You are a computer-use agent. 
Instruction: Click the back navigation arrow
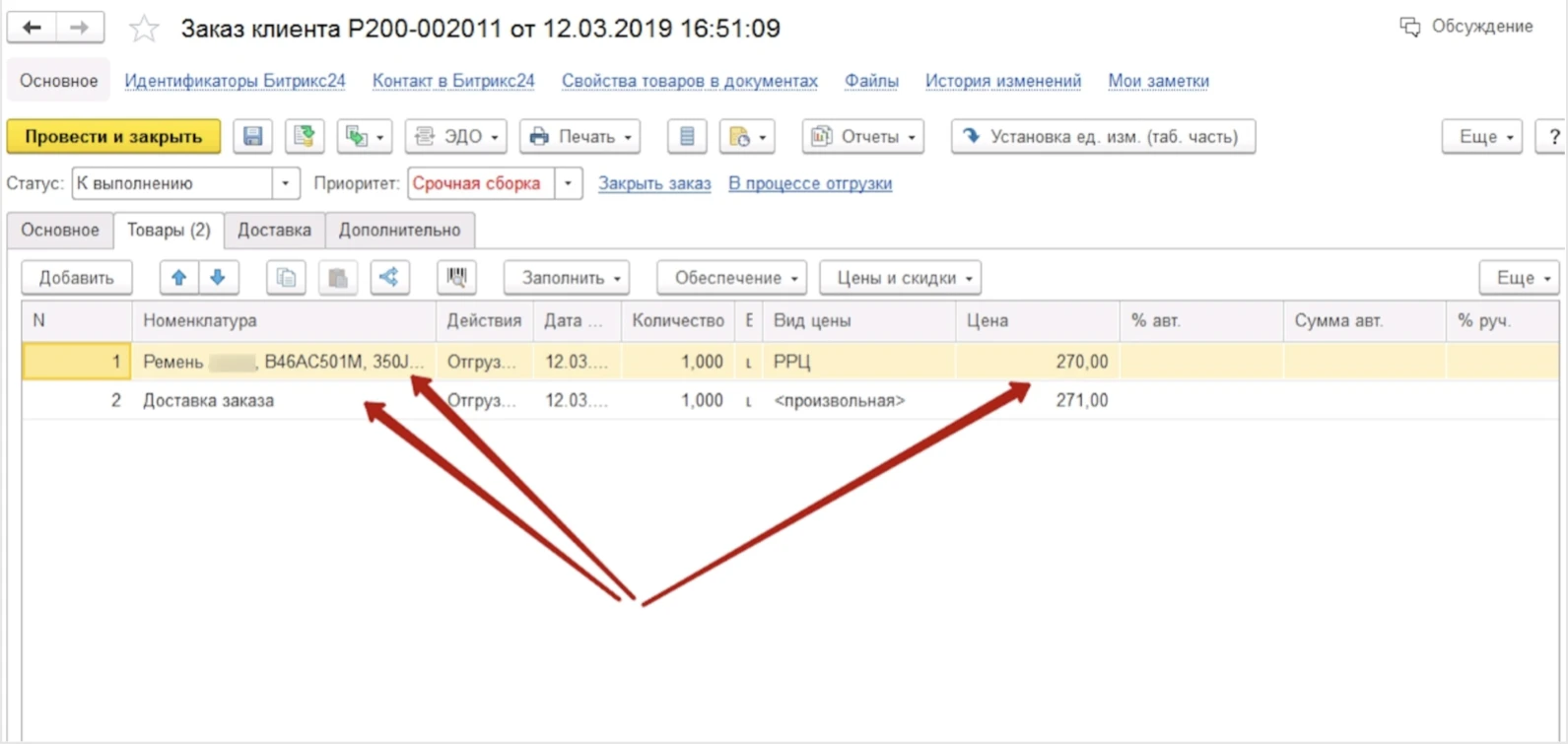(32, 28)
